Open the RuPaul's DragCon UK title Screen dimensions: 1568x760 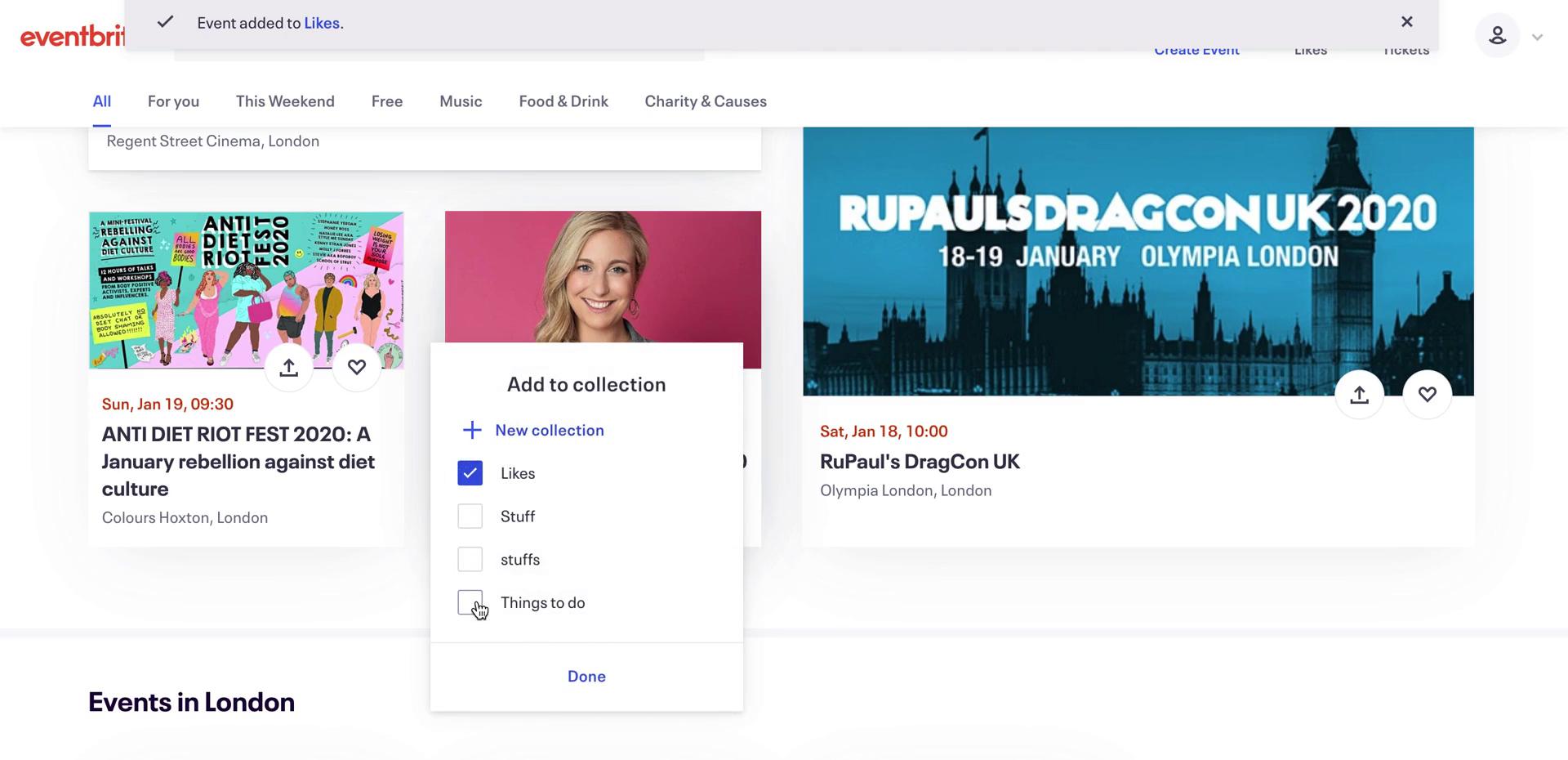pyautogui.click(x=920, y=462)
